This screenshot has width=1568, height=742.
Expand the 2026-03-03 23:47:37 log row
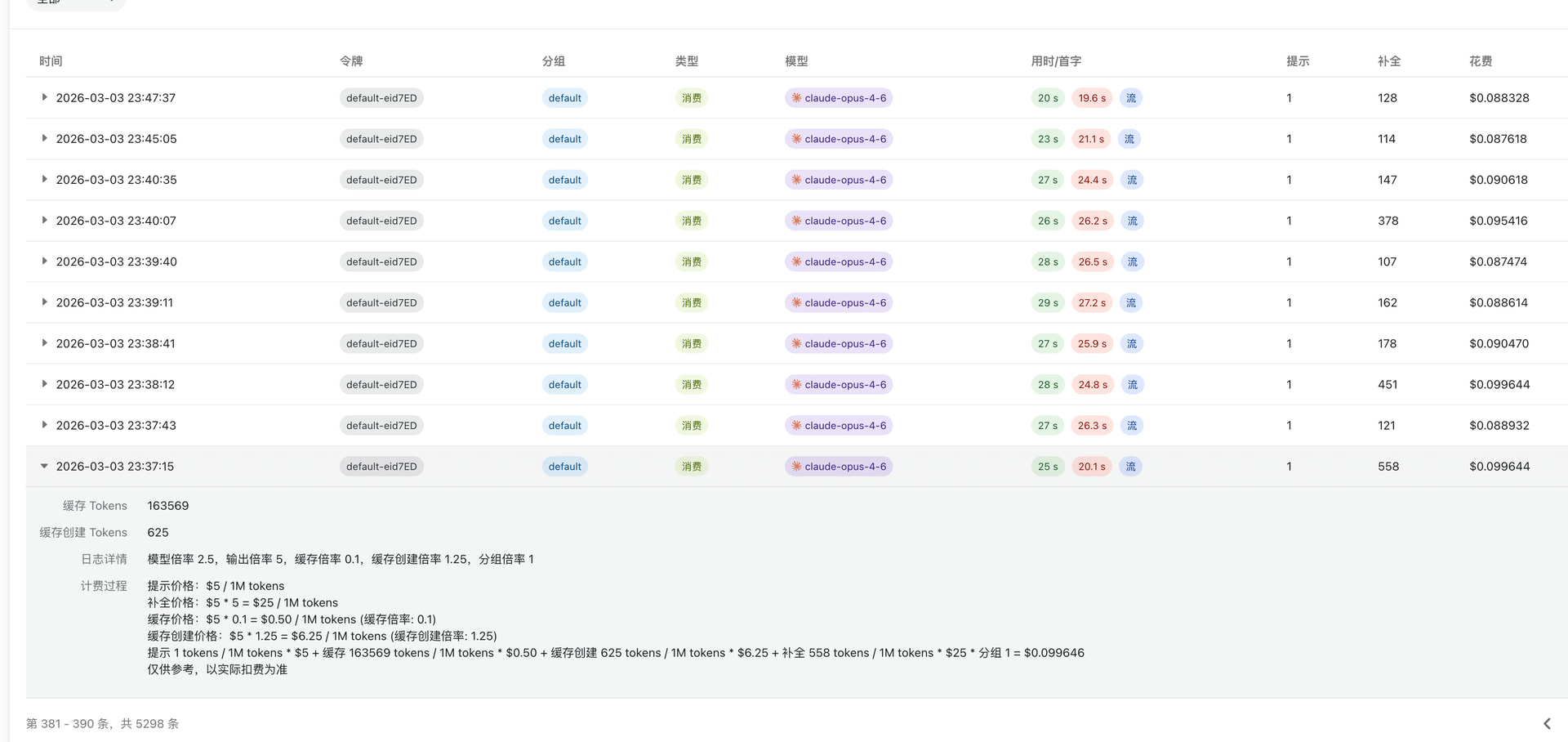tap(44, 97)
